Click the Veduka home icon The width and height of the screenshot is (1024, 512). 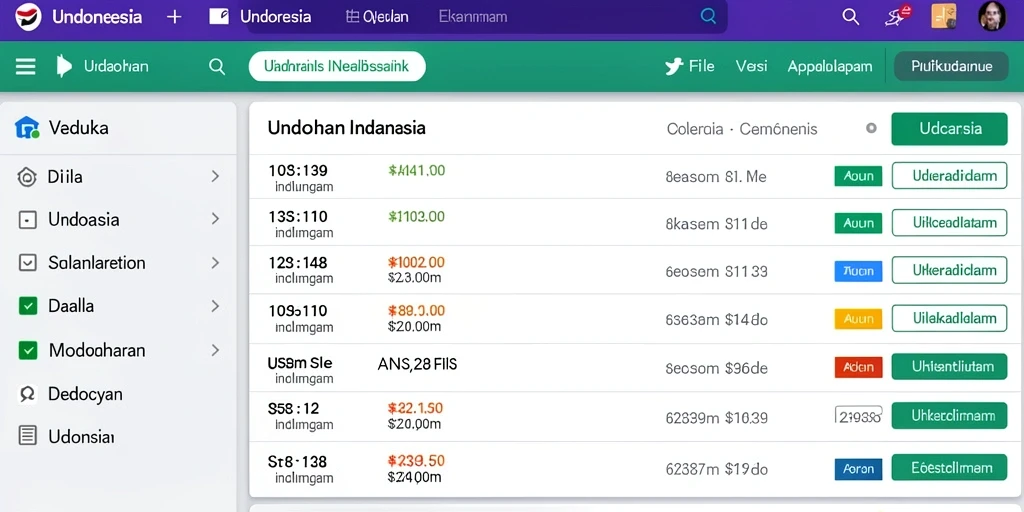[x=27, y=127]
